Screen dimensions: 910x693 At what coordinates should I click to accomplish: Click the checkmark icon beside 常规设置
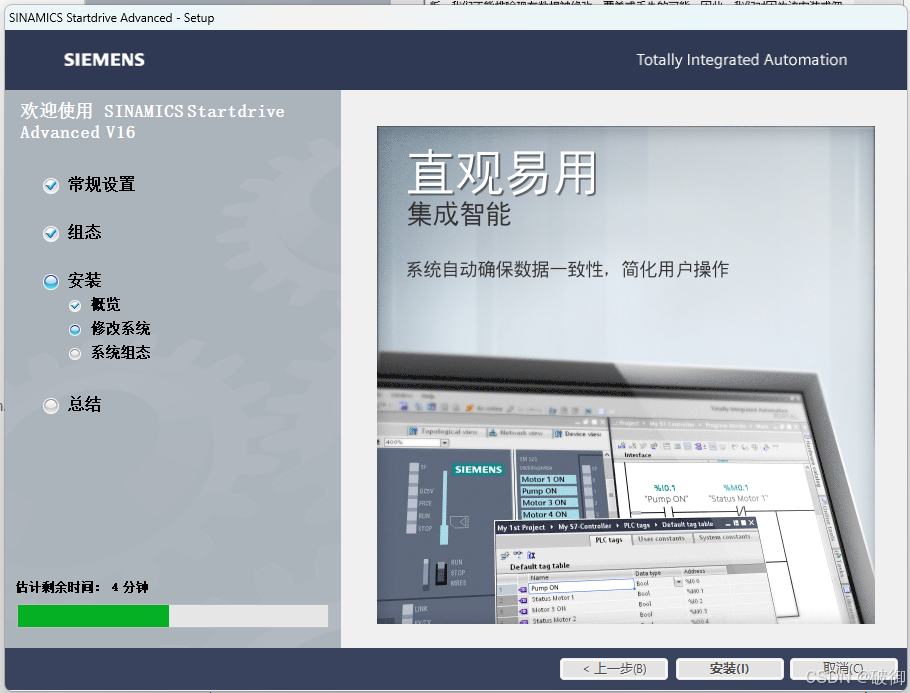[x=51, y=186]
